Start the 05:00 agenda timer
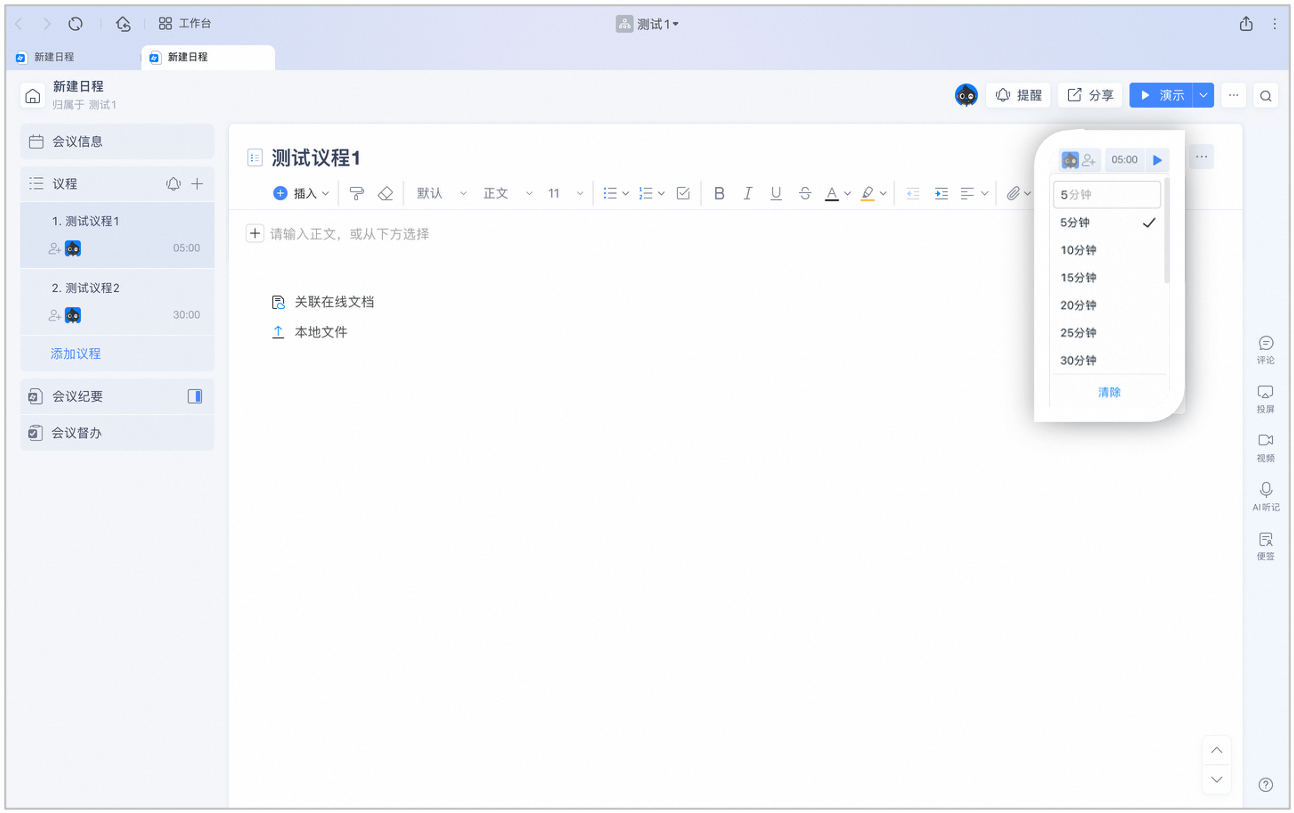This screenshot has width=1294, height=813. pos(1158,160)
